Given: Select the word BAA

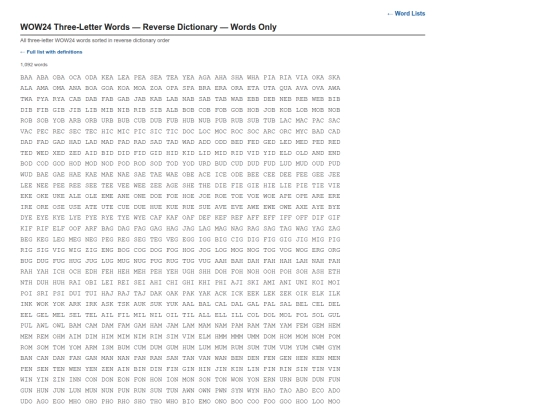Looking at the screenshot, I should [x=26, y=77].
